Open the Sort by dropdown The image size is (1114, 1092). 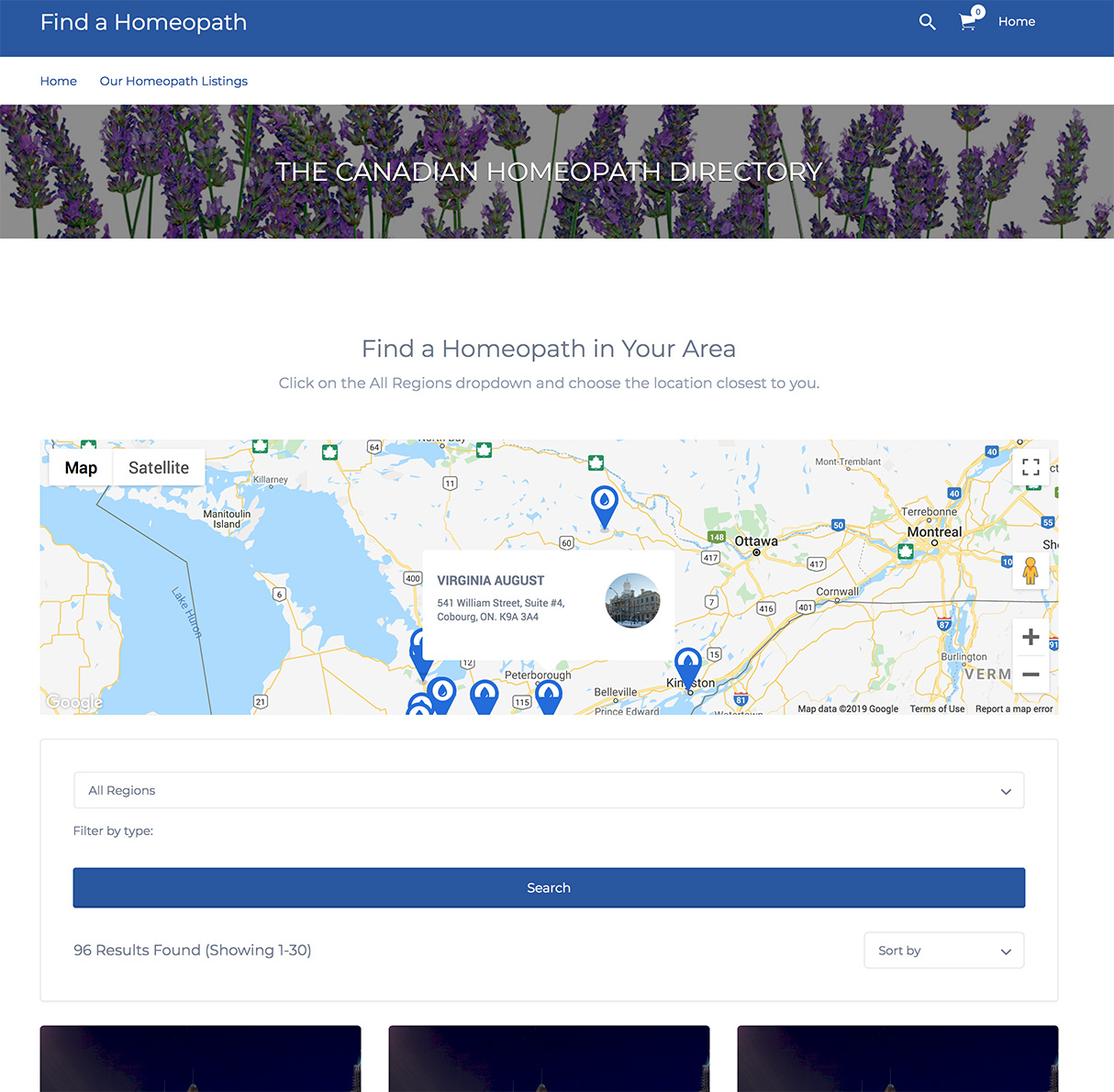[944, 951]
